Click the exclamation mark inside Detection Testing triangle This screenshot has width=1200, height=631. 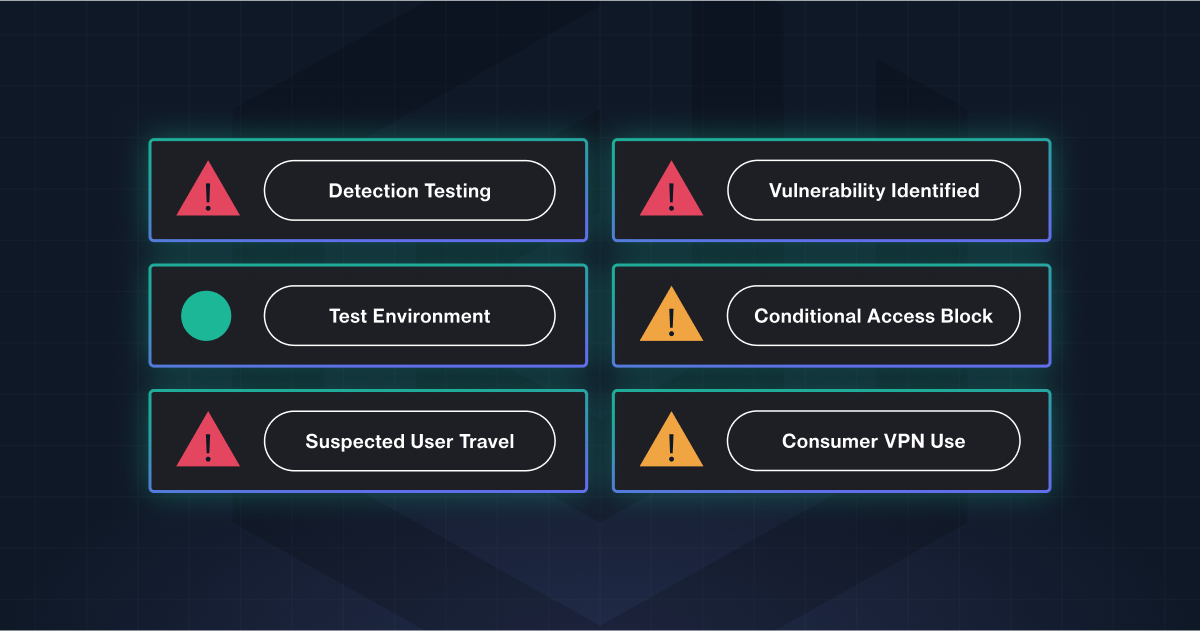tap(208, 196)
